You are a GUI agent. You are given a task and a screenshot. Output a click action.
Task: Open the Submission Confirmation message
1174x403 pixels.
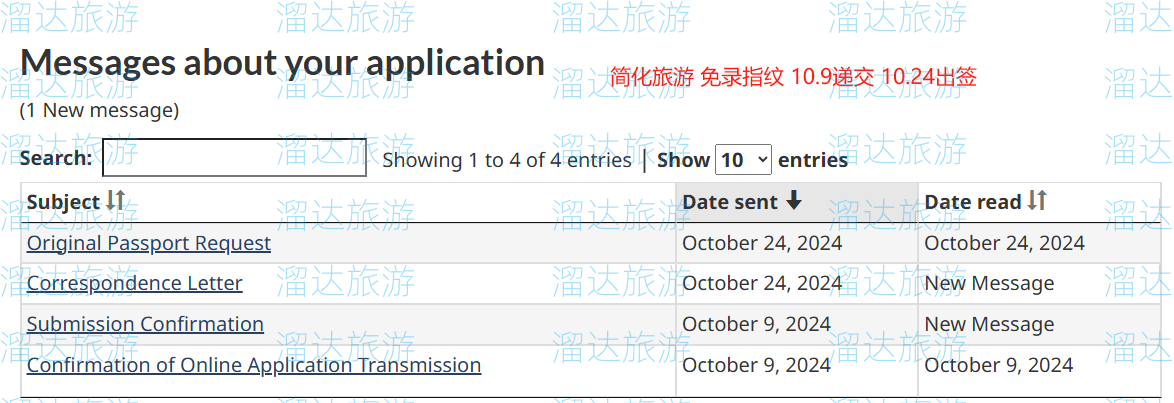tap(145, 324)
